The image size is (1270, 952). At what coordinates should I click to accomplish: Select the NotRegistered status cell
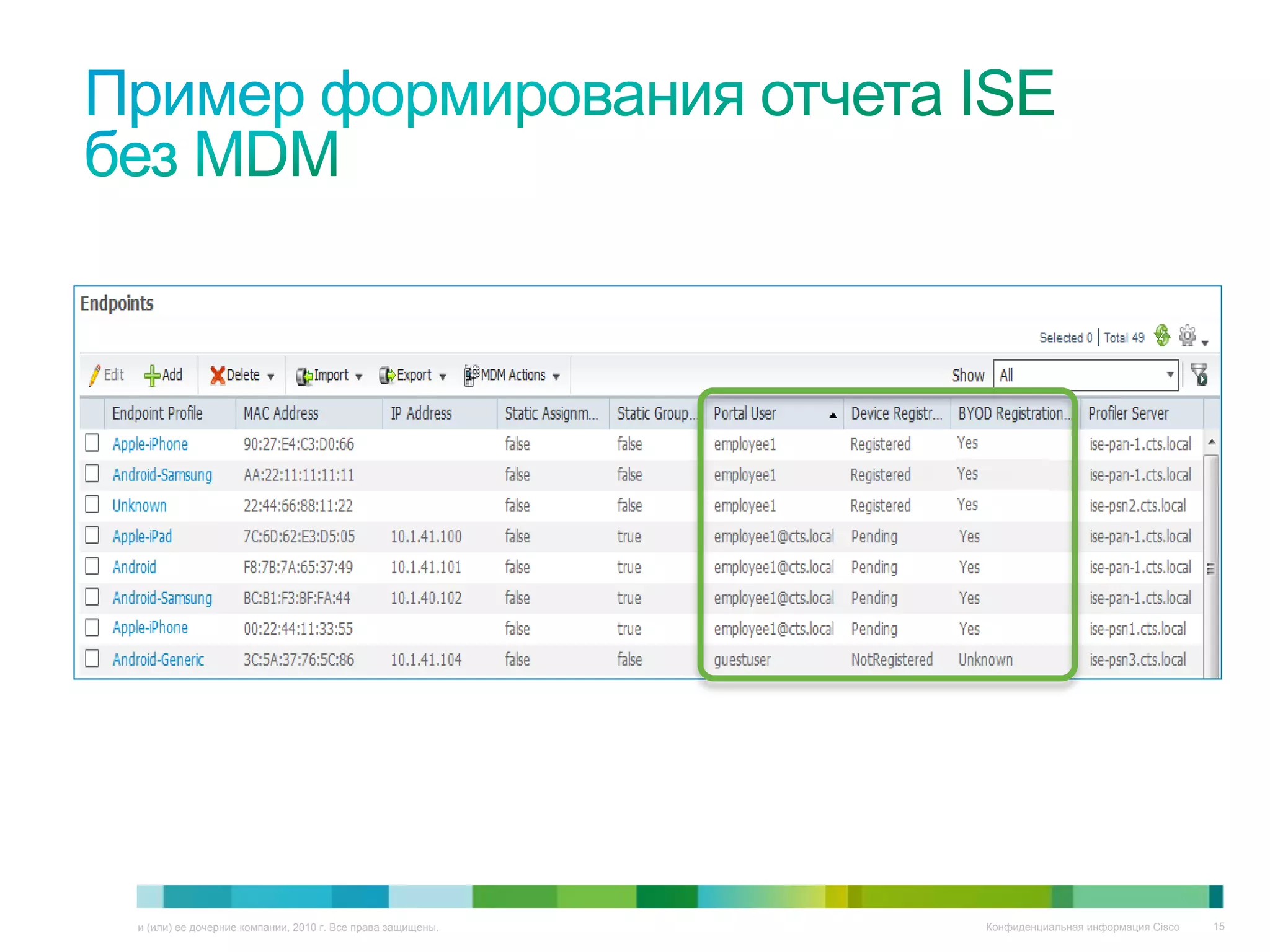(892, 659)
